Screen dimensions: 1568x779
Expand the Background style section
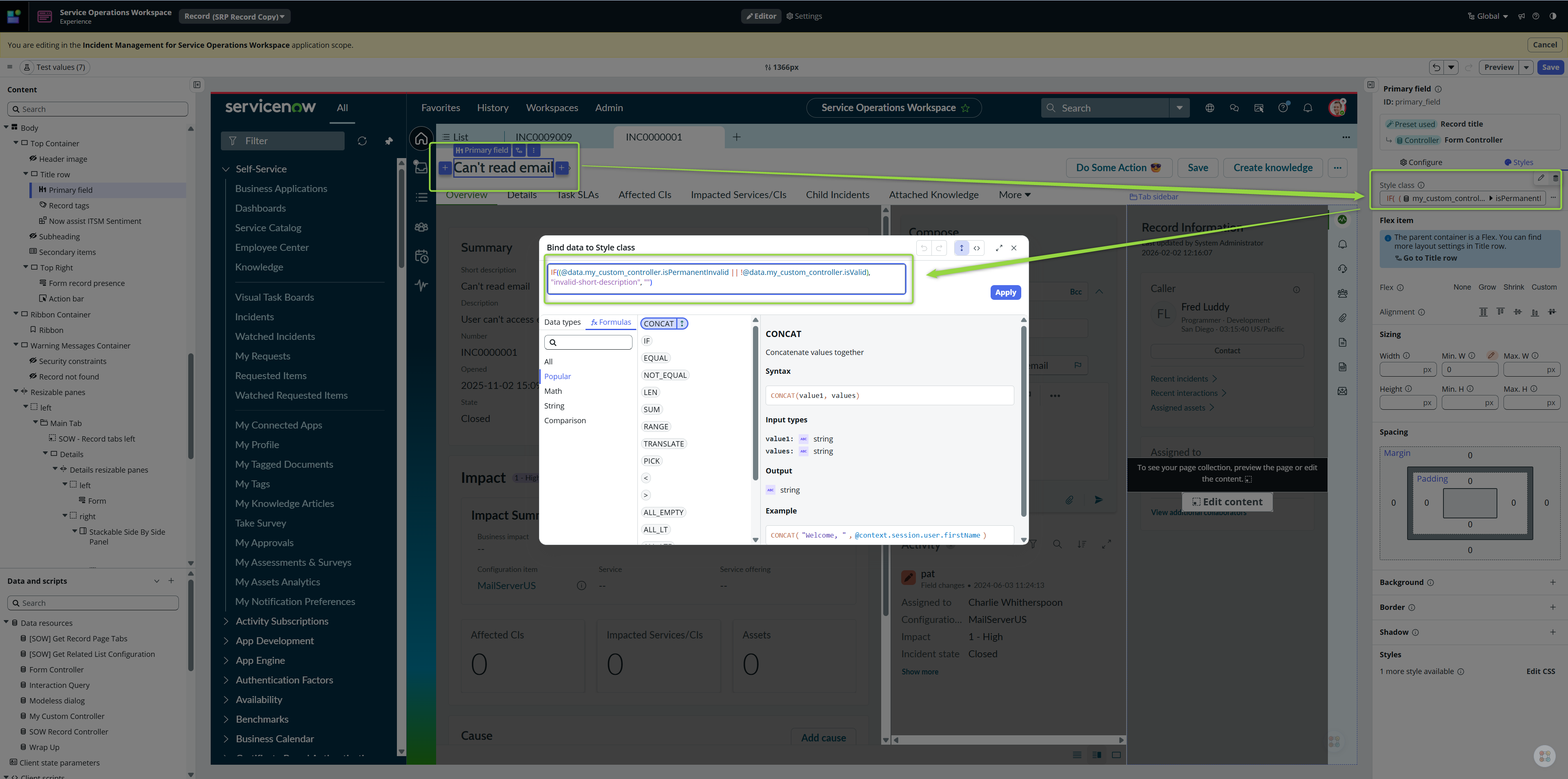click(x=1552, y=582)
